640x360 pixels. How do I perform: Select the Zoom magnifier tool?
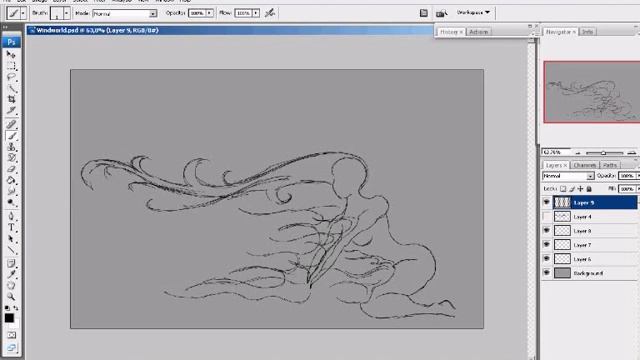click(11, 297)
